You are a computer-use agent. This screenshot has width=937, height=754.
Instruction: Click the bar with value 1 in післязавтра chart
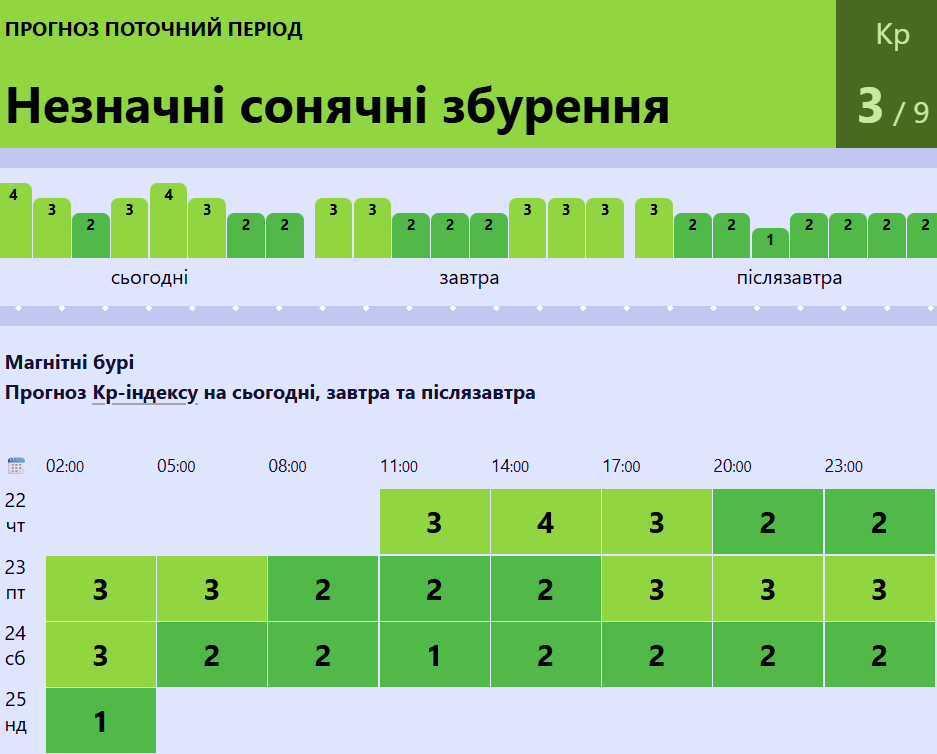(x=769, y=242)
